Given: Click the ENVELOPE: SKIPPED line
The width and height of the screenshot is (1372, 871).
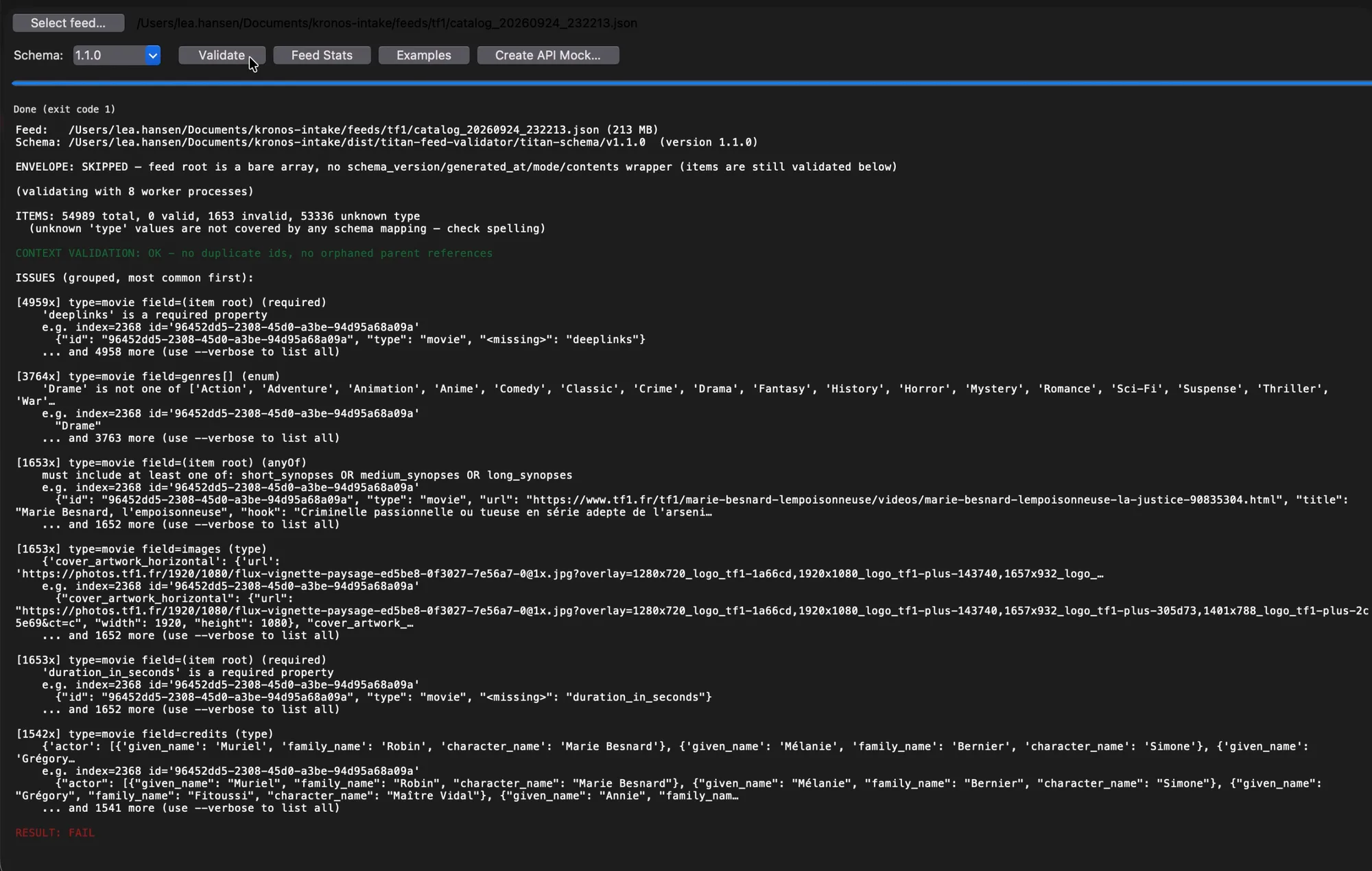Looking at the screenshot, I should (456, 167).
